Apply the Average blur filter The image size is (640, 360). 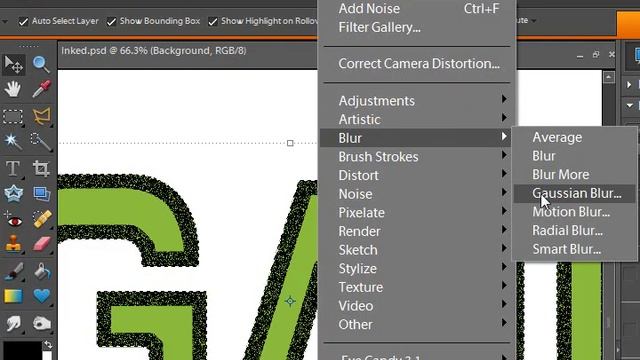coord(575,138)
